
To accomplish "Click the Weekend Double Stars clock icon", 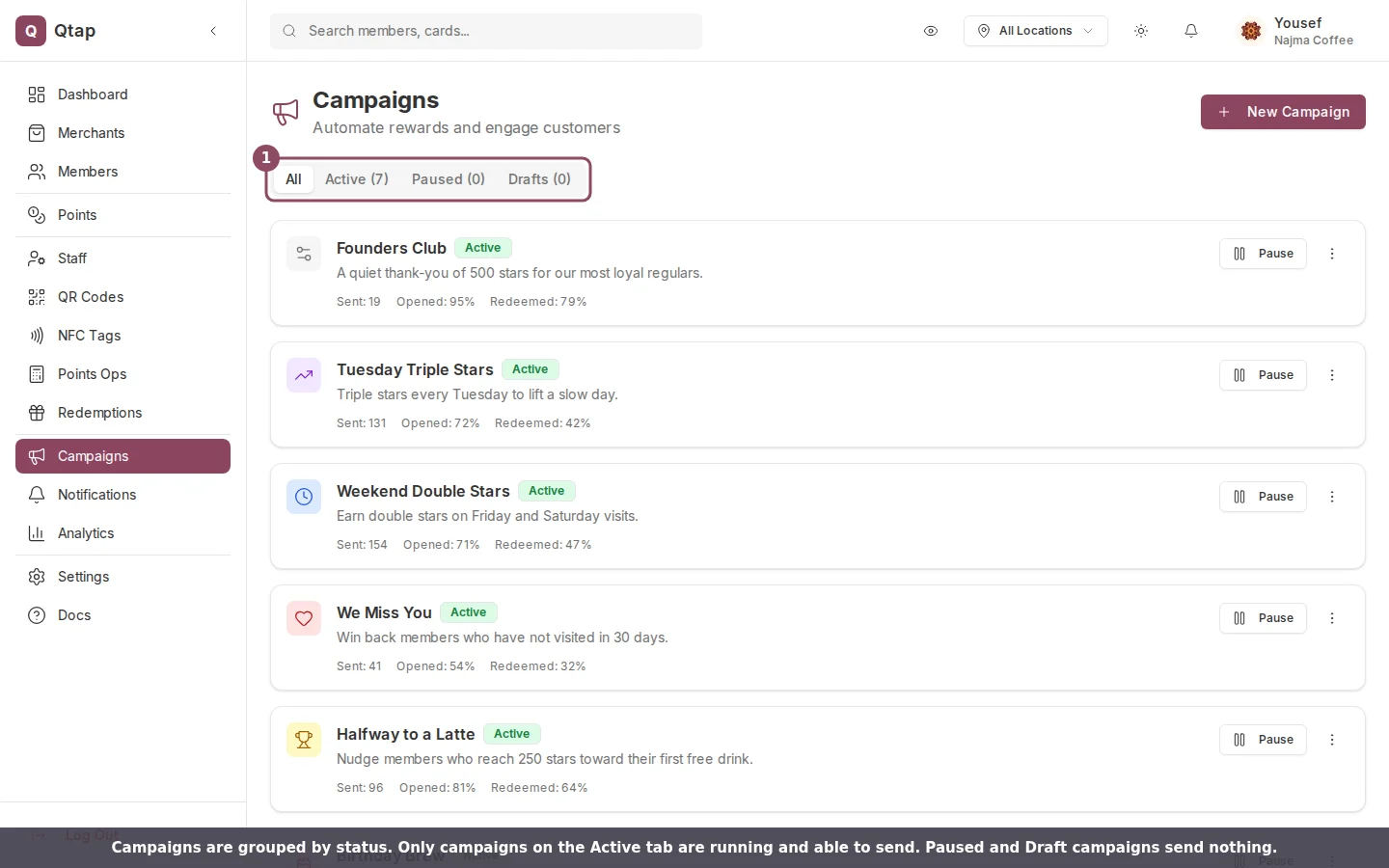I will tap(304, 498).
